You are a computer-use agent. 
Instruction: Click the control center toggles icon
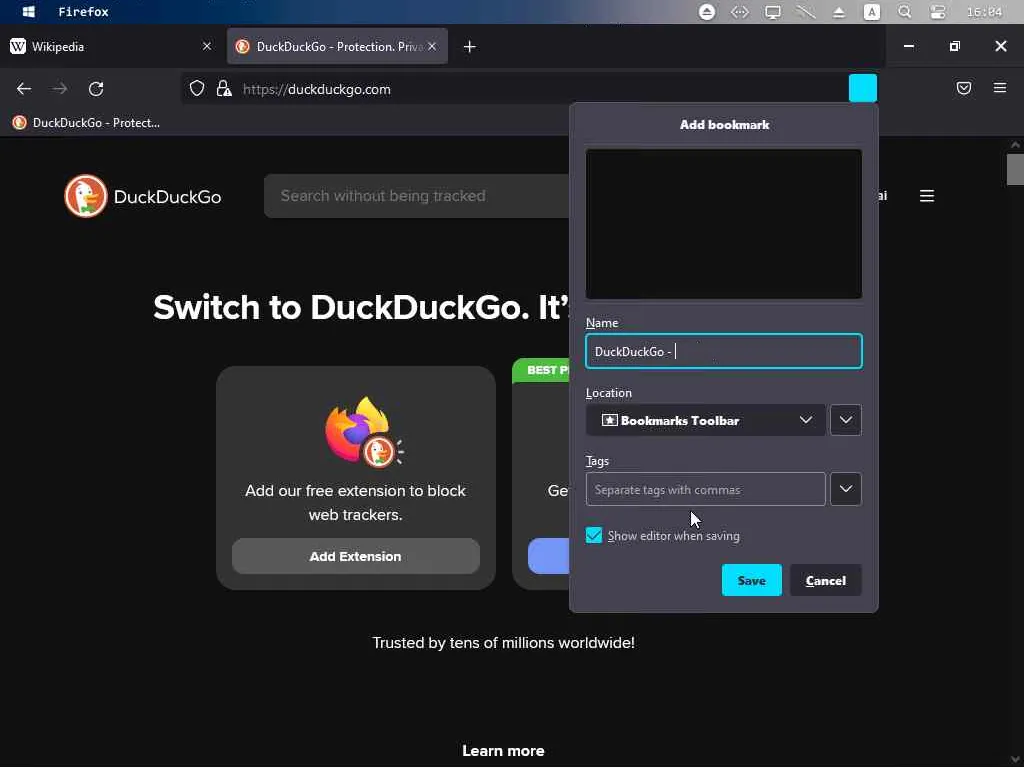[938, 12]
